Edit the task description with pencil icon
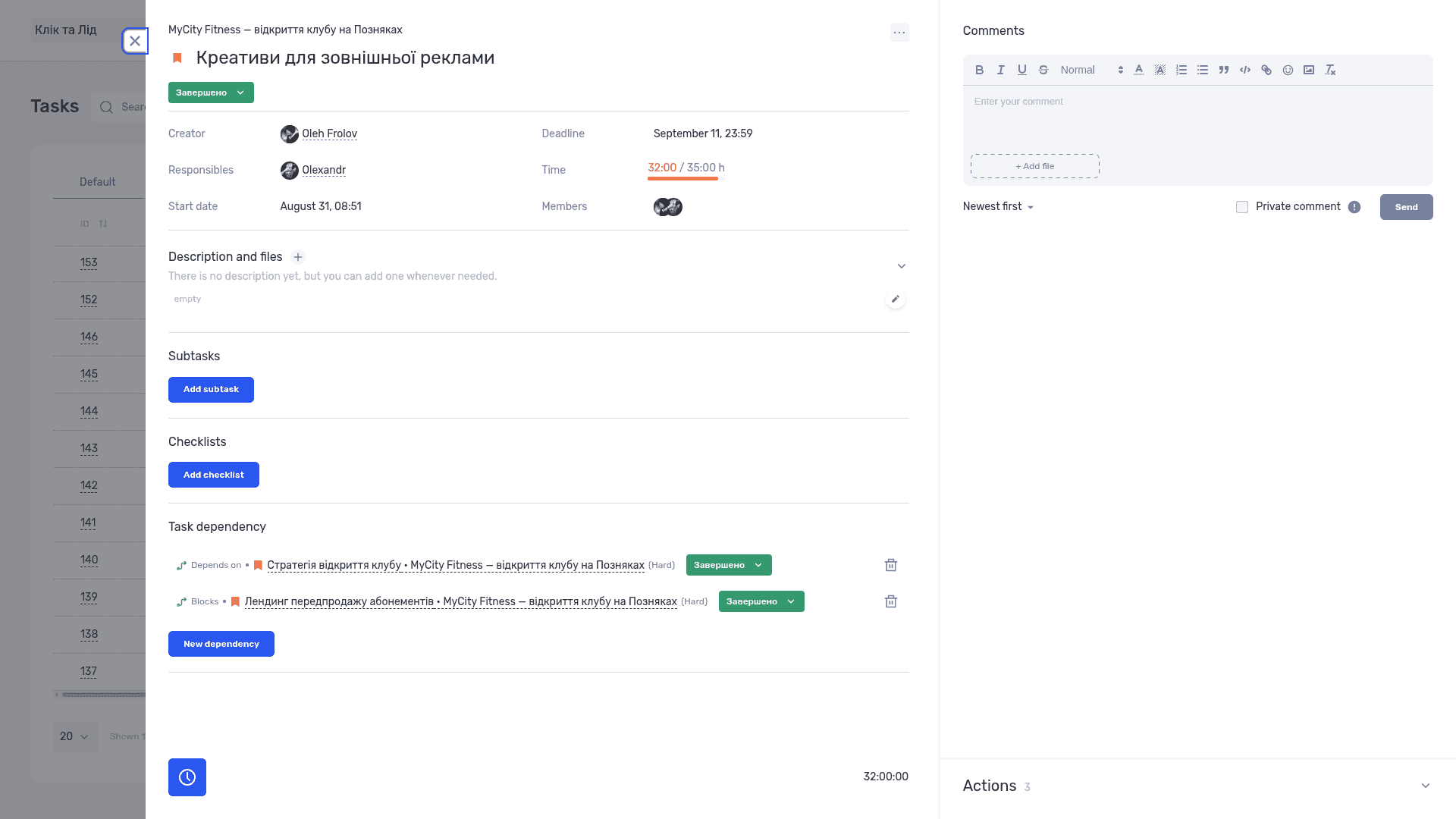This screenshot has width=1456, height=819. pos(896,299)
